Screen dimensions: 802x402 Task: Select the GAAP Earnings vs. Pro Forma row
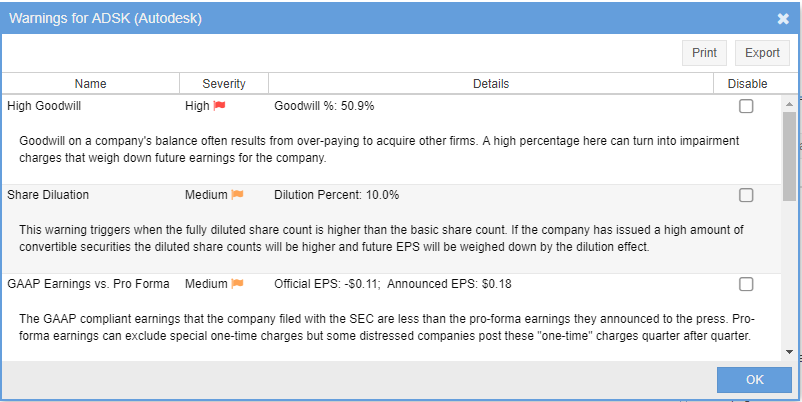(88, 284)
